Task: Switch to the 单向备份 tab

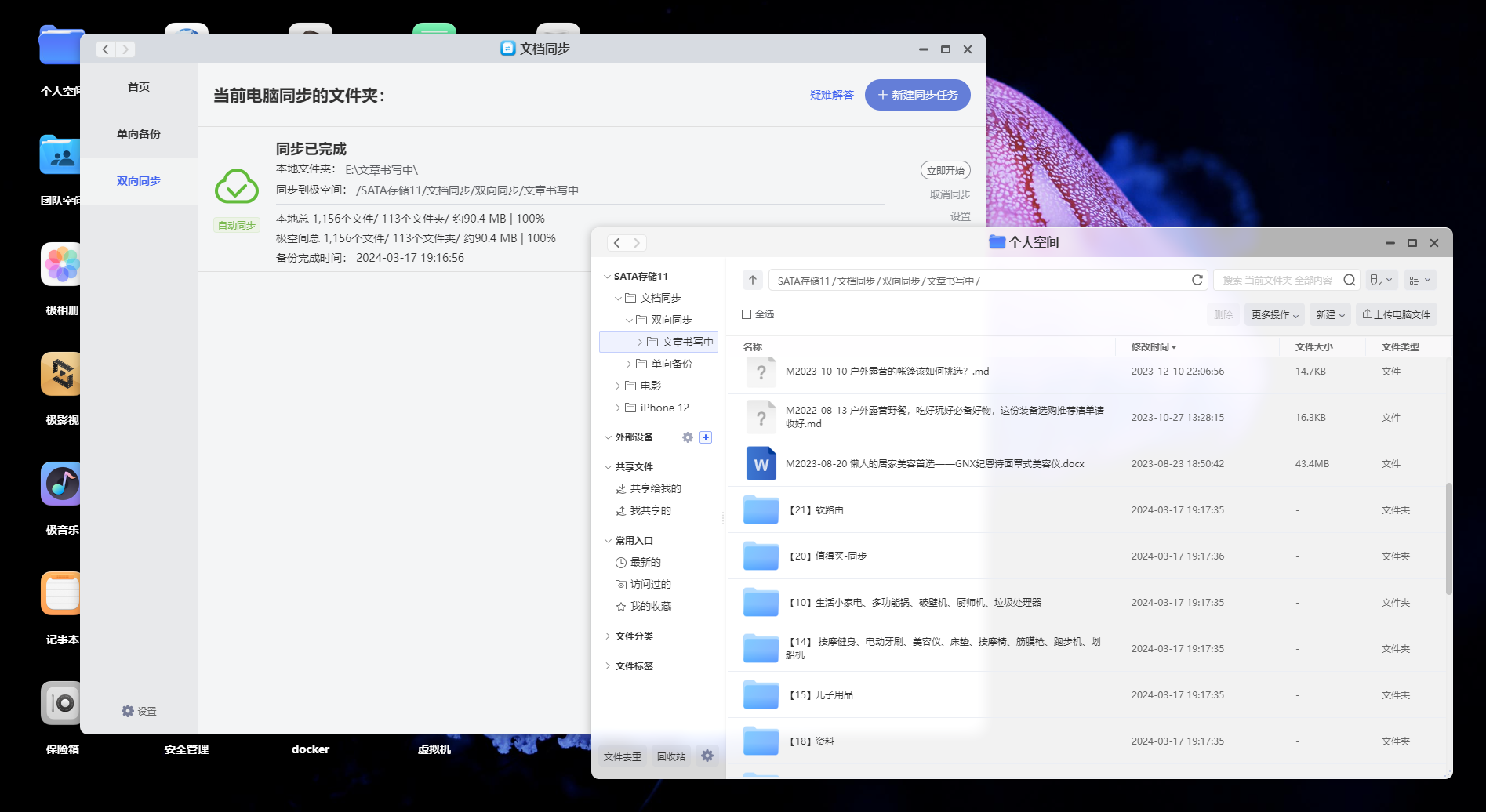Action: tap(138, 133)
